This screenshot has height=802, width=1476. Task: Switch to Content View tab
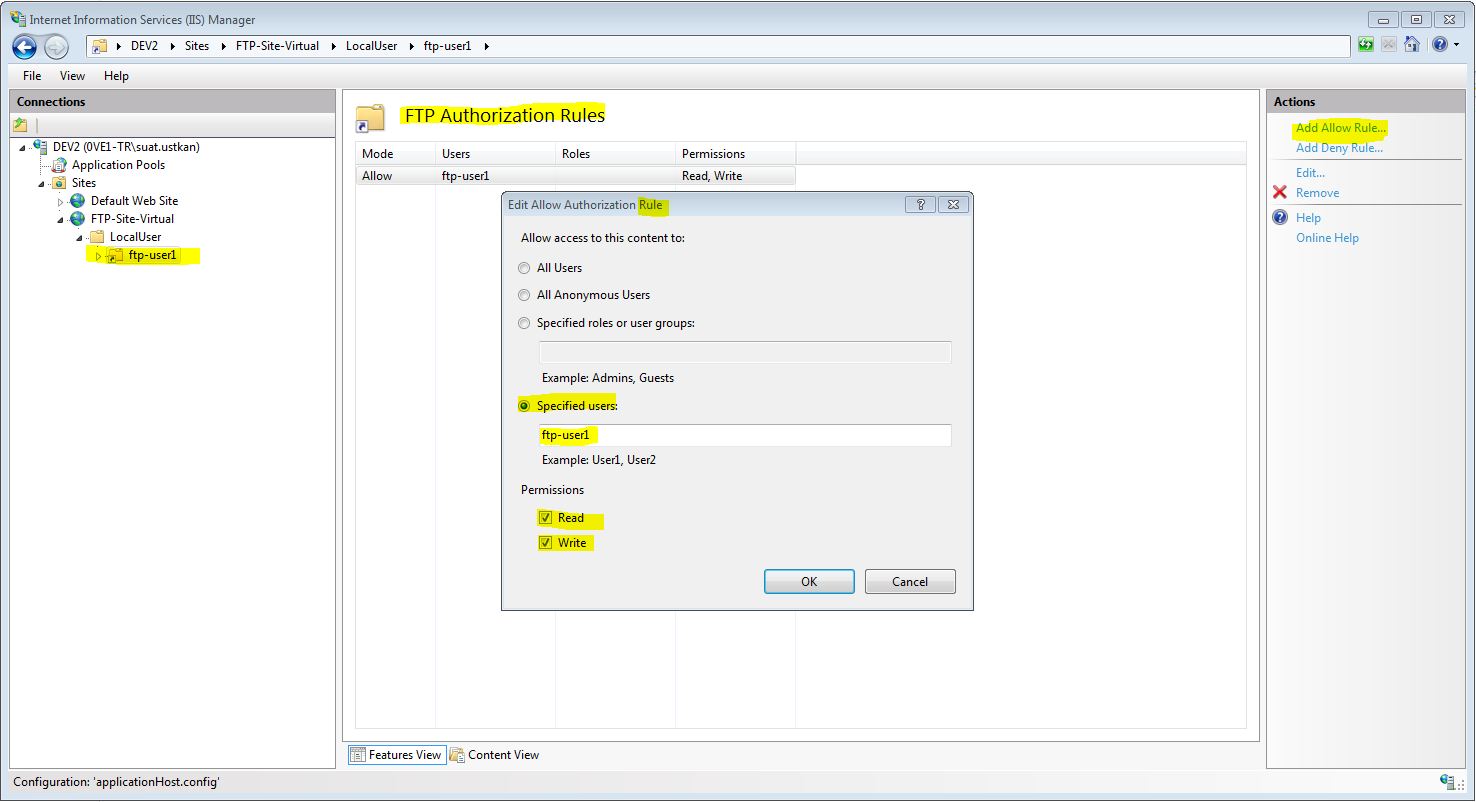(x=495, y=755)
